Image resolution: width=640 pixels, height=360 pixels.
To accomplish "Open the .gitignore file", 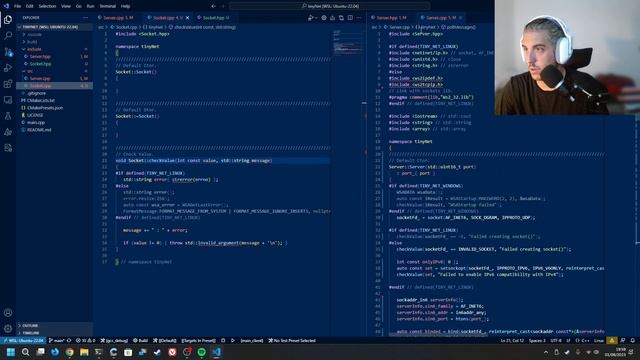I will 54,93.
